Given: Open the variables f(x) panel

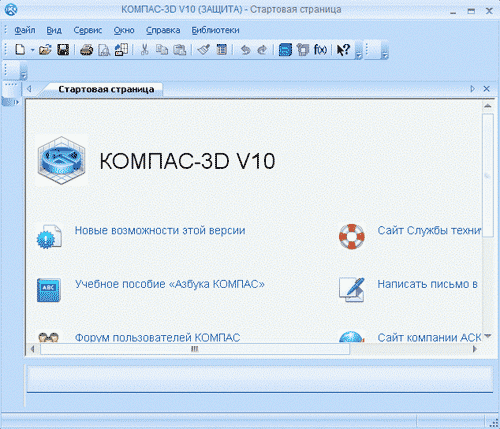Looking at the screenshot, I should click(x=320, y=50).
